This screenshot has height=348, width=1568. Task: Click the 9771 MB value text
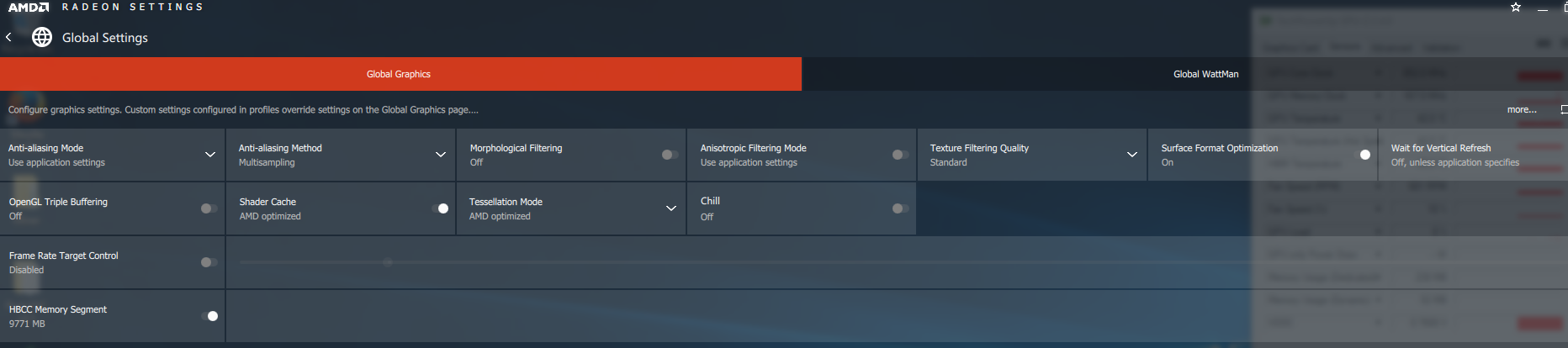tap(27, 324)
